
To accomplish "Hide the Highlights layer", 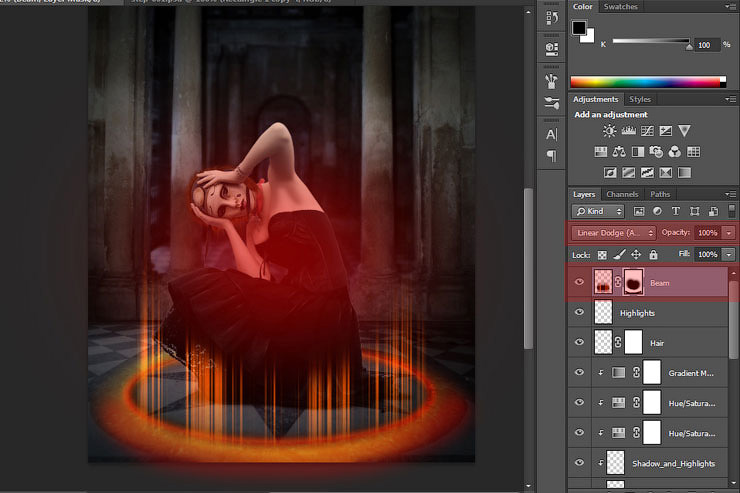I will pos(579,313).
